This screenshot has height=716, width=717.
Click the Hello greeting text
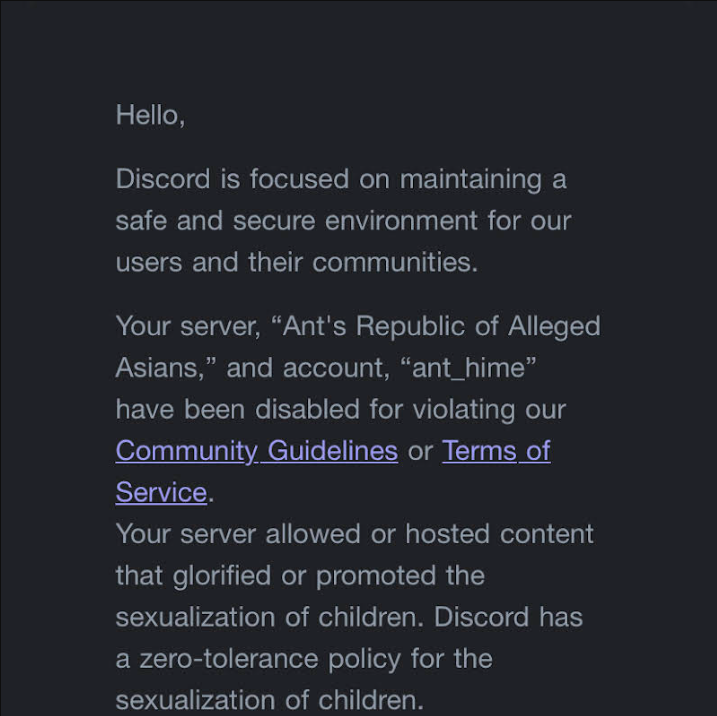150,115
